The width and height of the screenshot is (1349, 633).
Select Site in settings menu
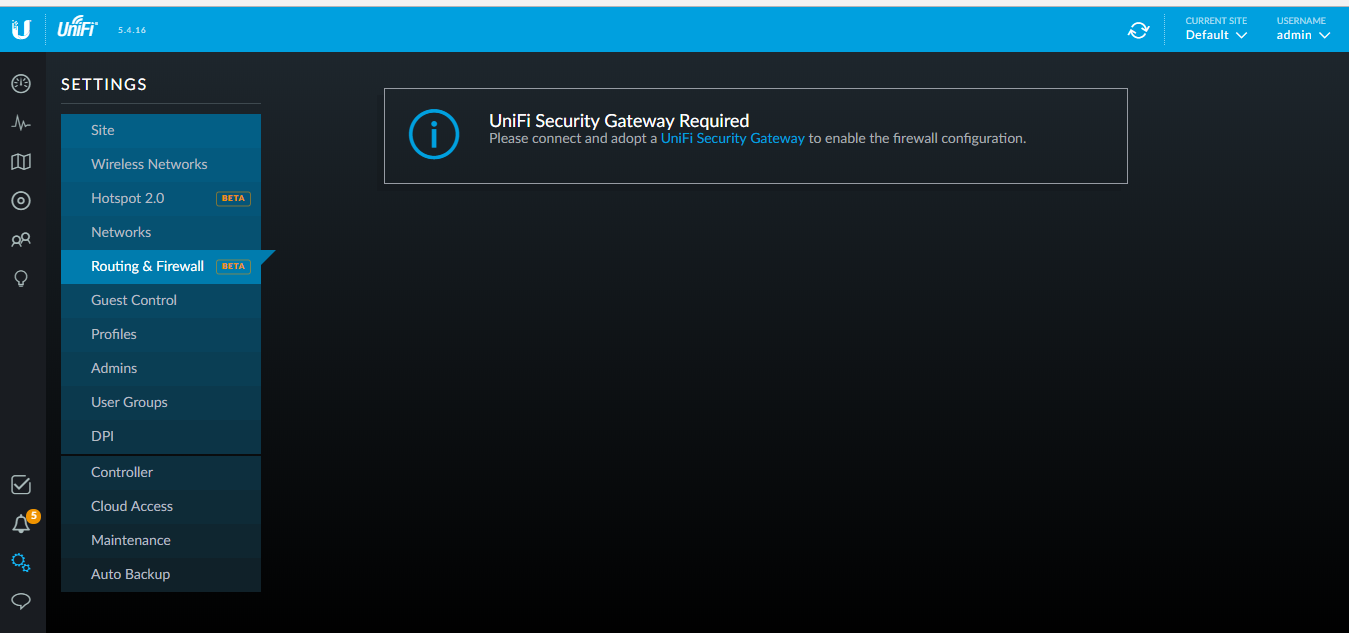[161, 130]
